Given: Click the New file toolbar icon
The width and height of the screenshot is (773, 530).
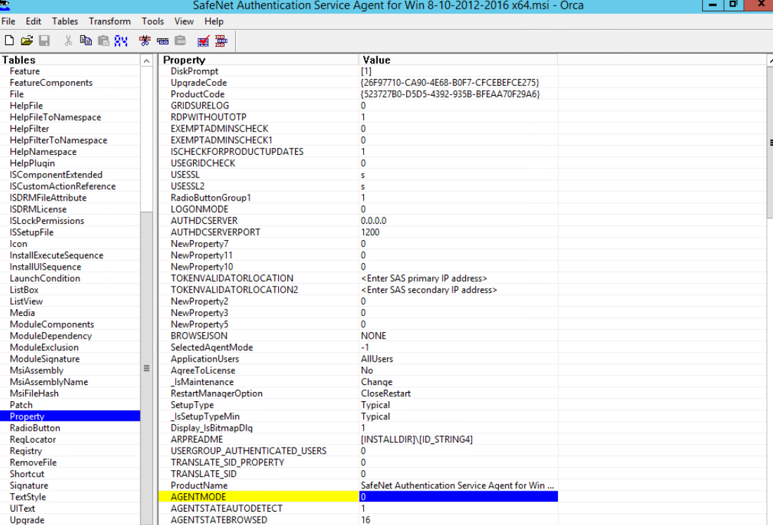Looking at the screenshot, I should click(9, 40).
